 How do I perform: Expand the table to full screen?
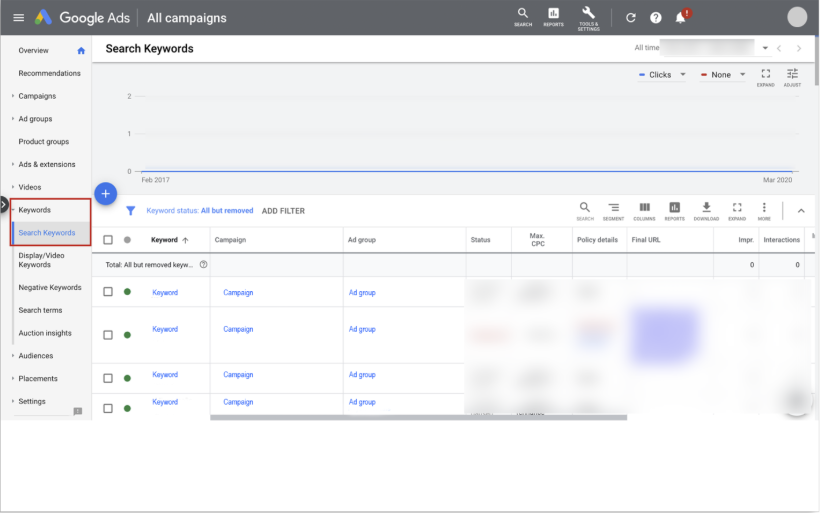(x=737, y=211)
